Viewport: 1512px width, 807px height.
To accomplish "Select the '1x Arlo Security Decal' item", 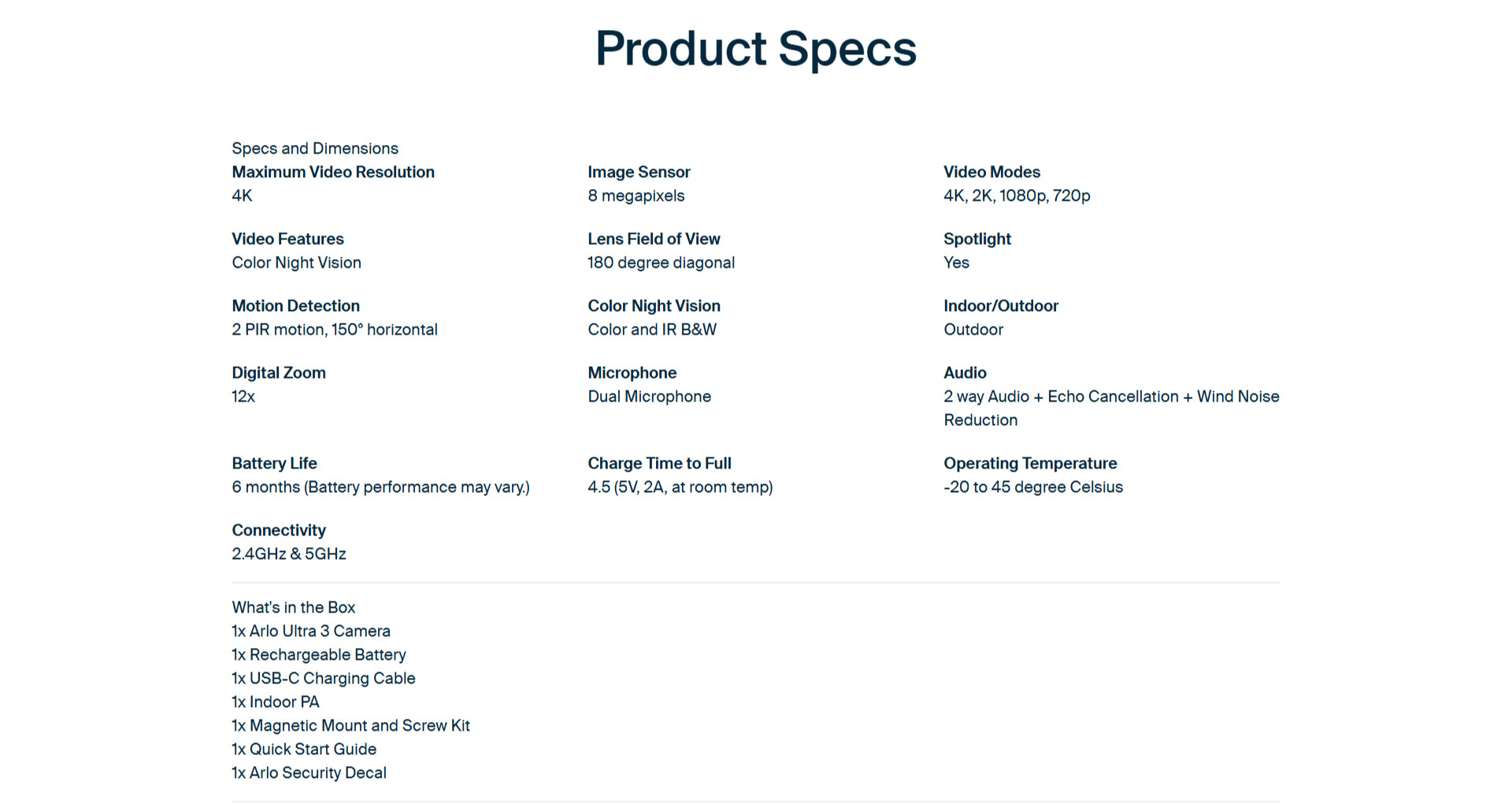I will tap(309, 772).
